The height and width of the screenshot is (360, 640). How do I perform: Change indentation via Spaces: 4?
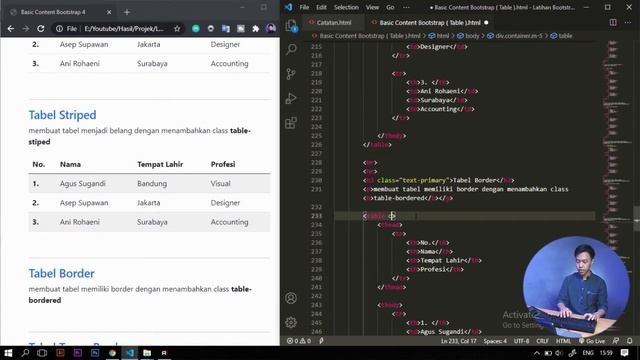point(495,341)
